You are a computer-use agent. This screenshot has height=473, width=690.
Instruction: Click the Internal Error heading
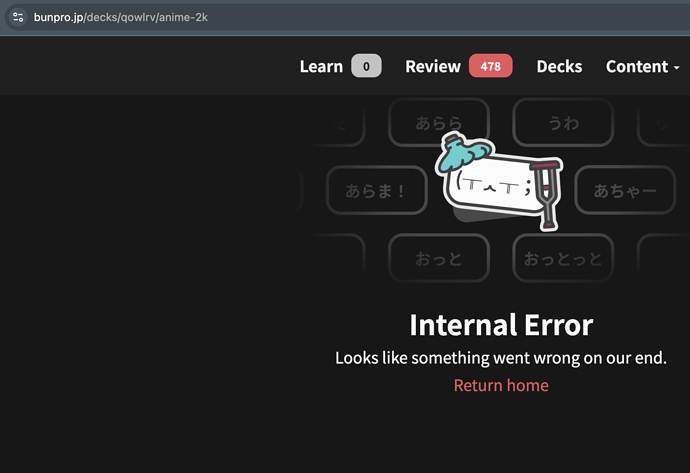[x=501, y=325]
